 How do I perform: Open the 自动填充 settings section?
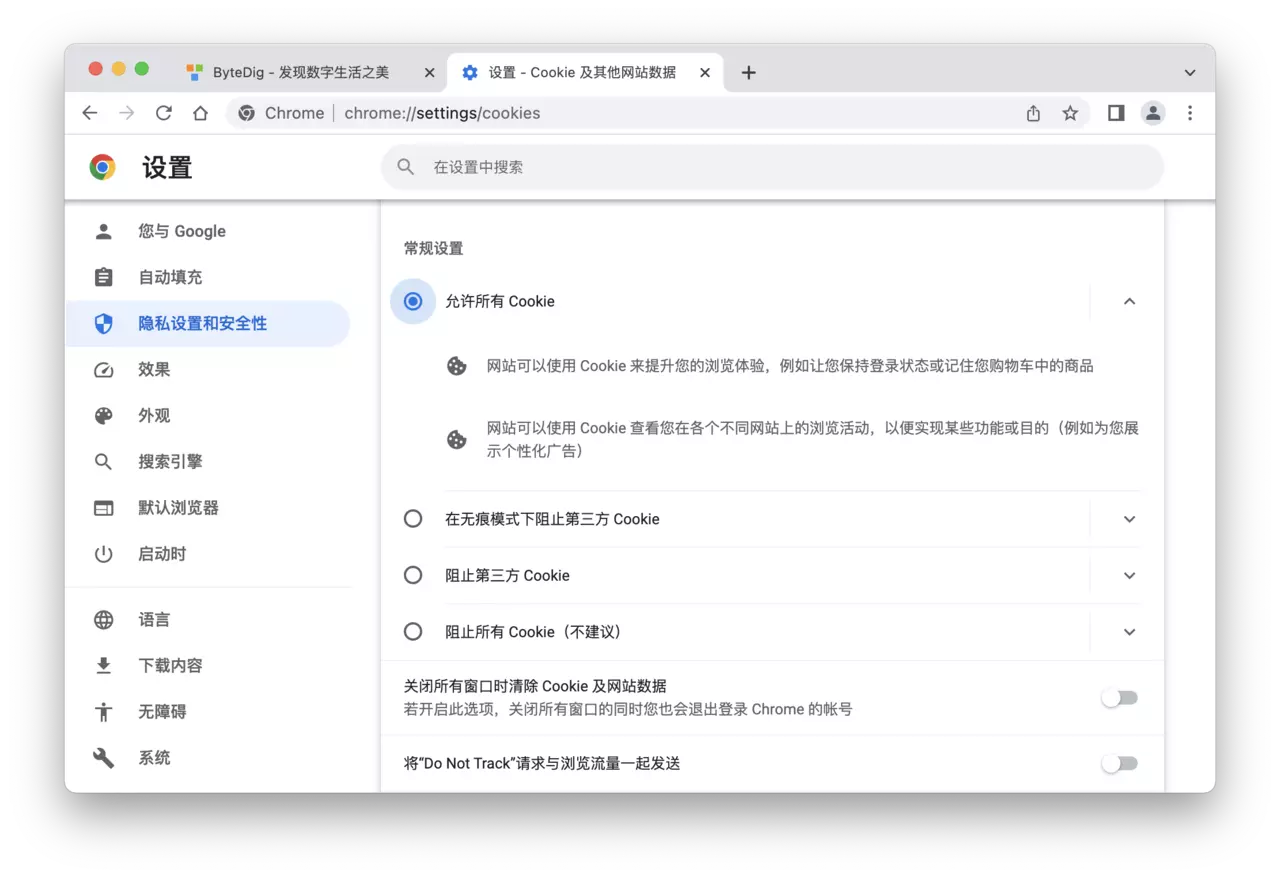pyautogui.click(x=208, y=277)
